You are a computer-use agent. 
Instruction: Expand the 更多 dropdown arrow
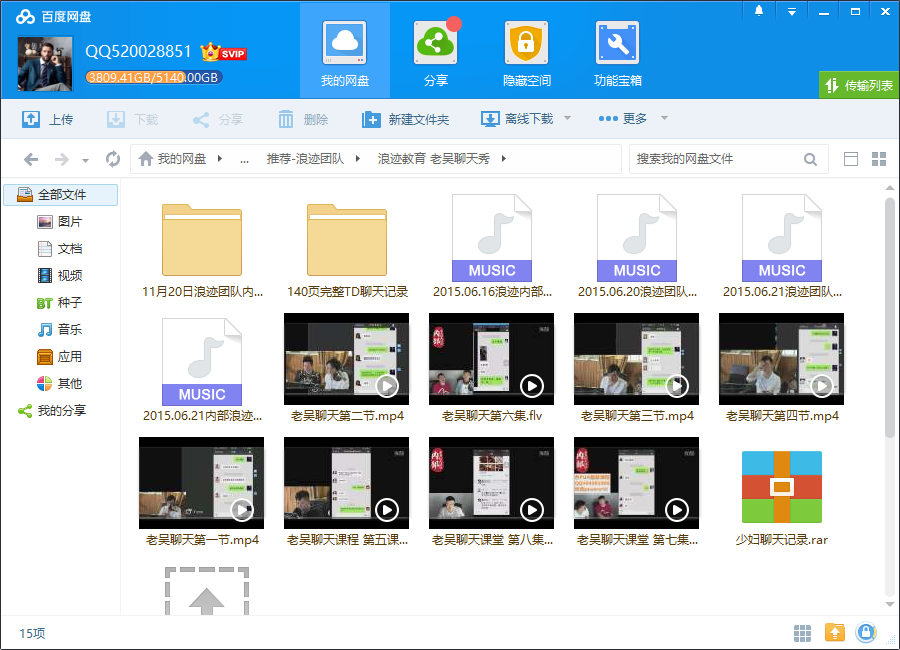(665, 118)
